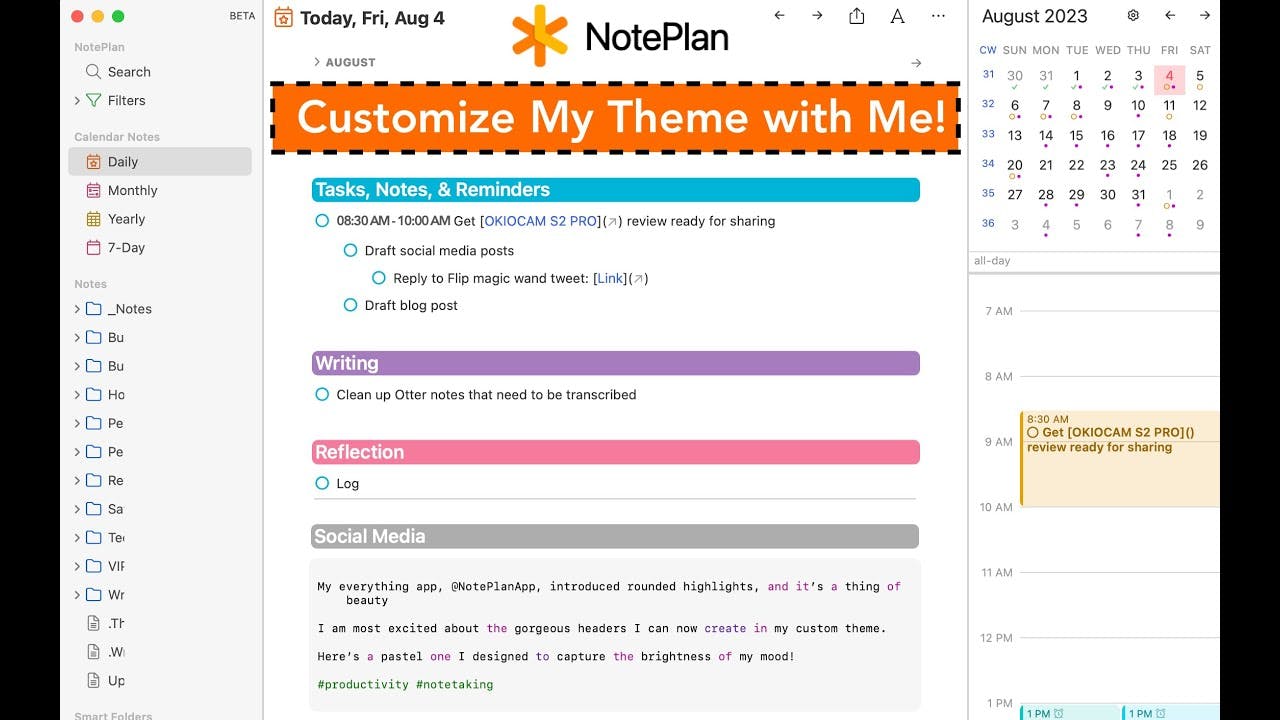Click the calendar icon beside Today title
The image size is (1280, 720).
point(283,17)
